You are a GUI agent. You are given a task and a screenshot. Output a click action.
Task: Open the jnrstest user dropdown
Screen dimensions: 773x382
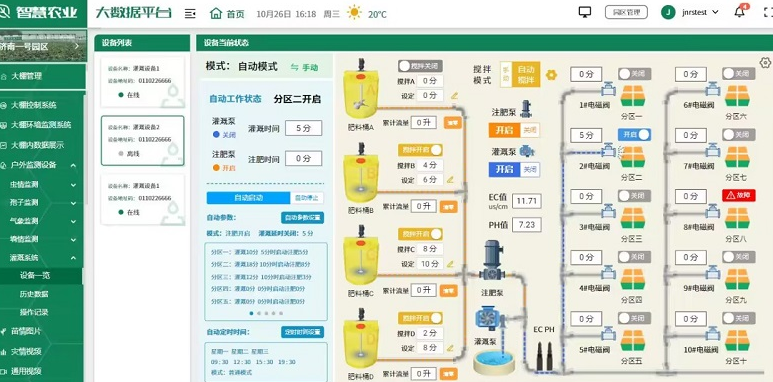click(x=690, y=12)
